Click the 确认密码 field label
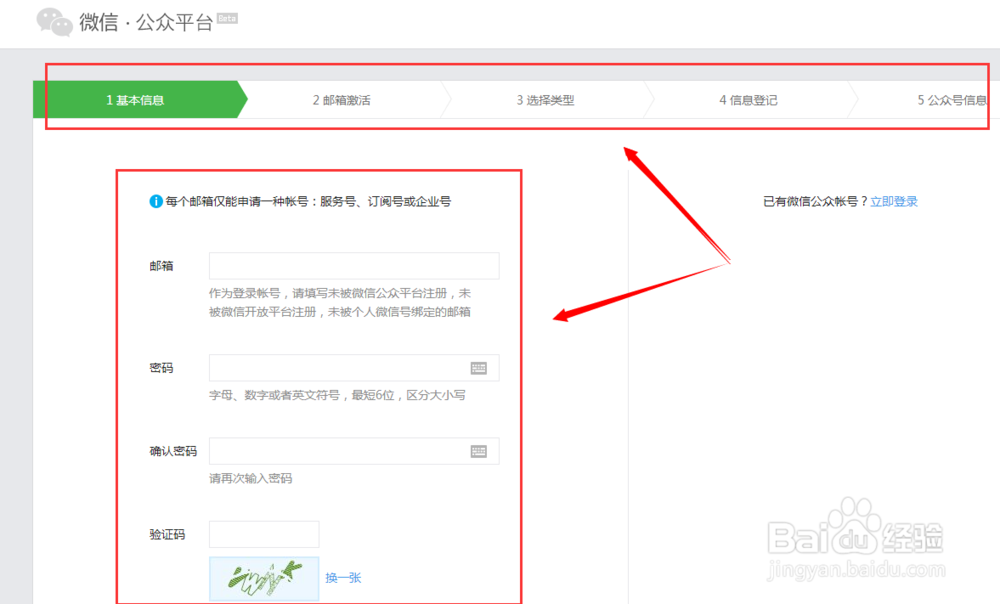Image resolution: width=1000 pixels, height=604 pixels. point(173,452)
